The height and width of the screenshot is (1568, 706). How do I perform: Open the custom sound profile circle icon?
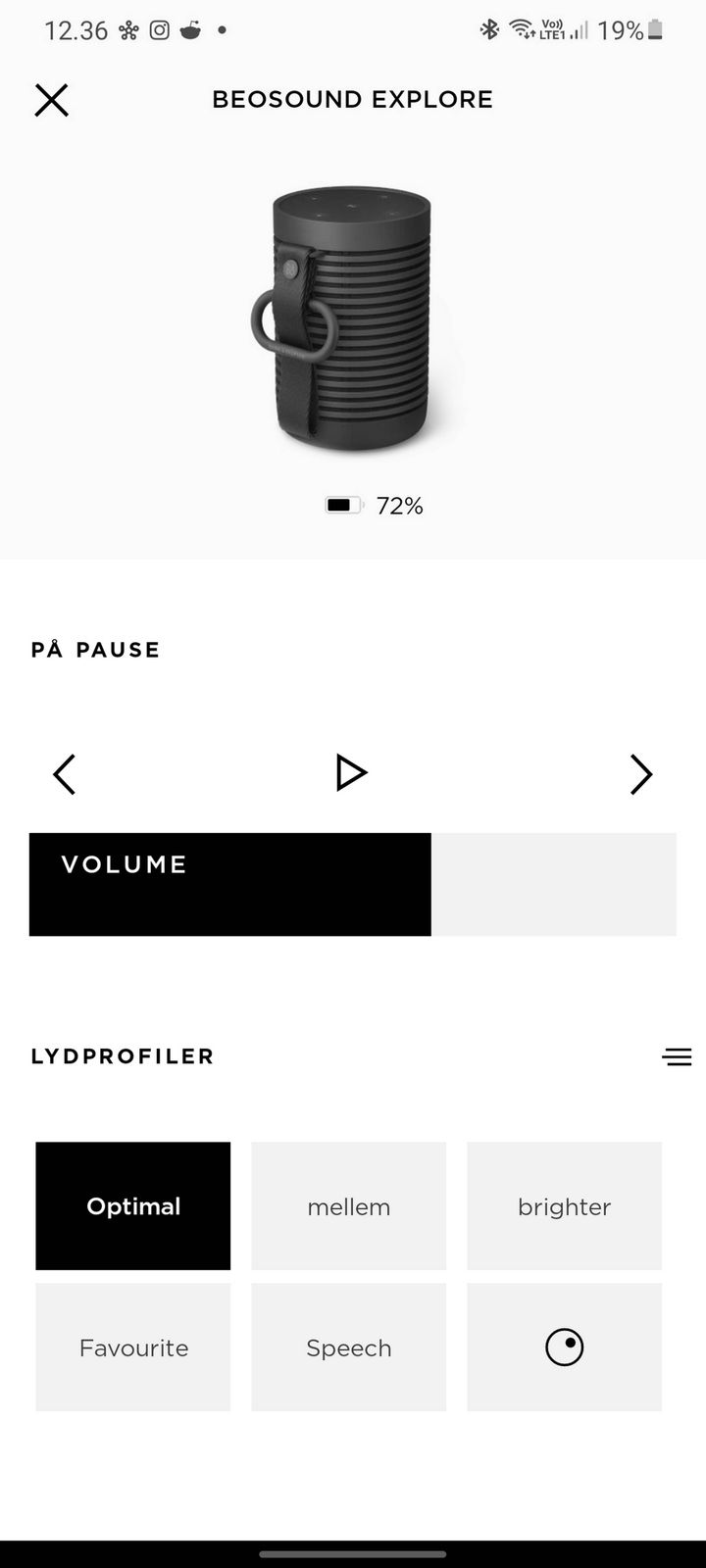coord(564,1347)
